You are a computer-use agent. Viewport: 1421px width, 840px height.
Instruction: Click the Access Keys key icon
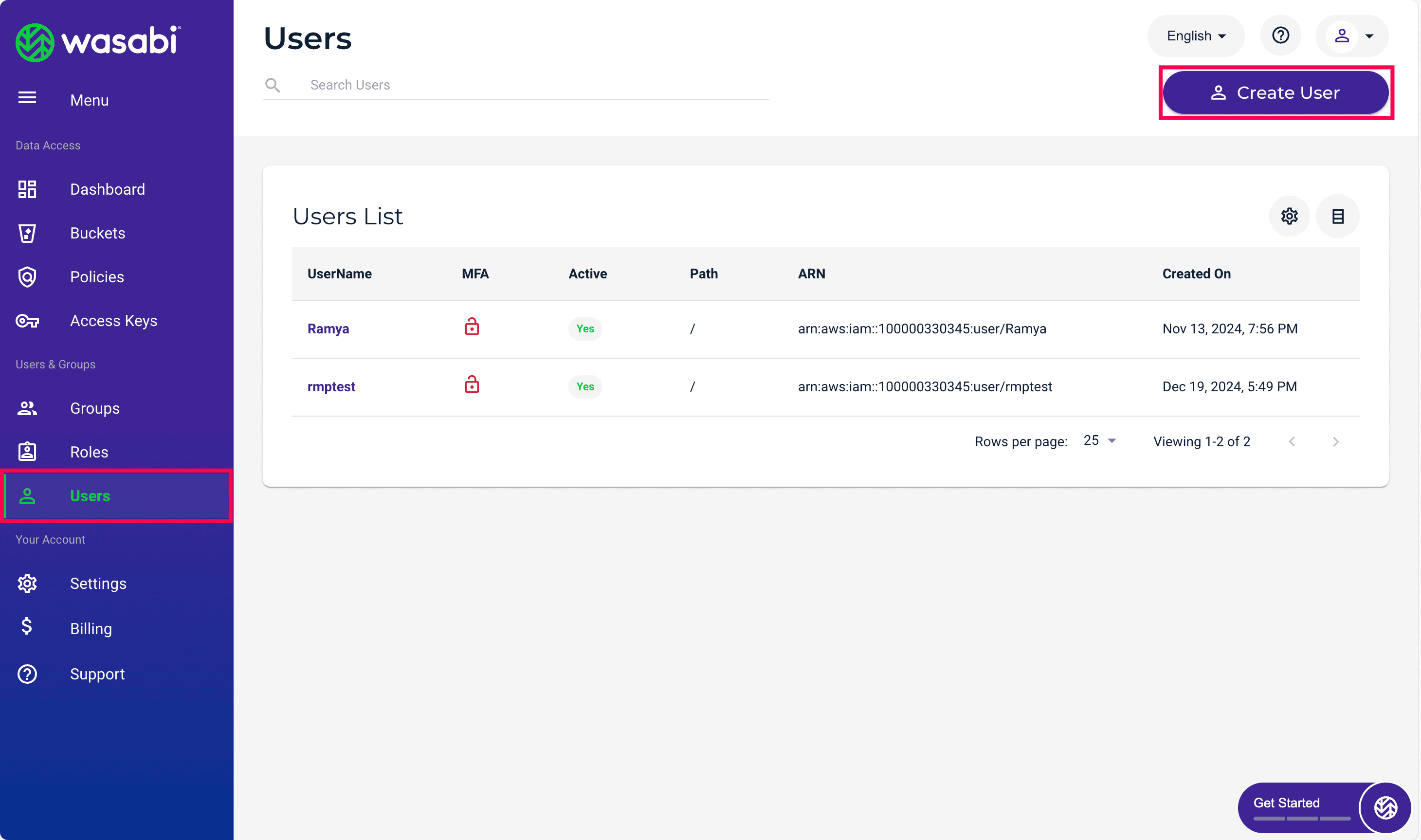pos(27,321)
